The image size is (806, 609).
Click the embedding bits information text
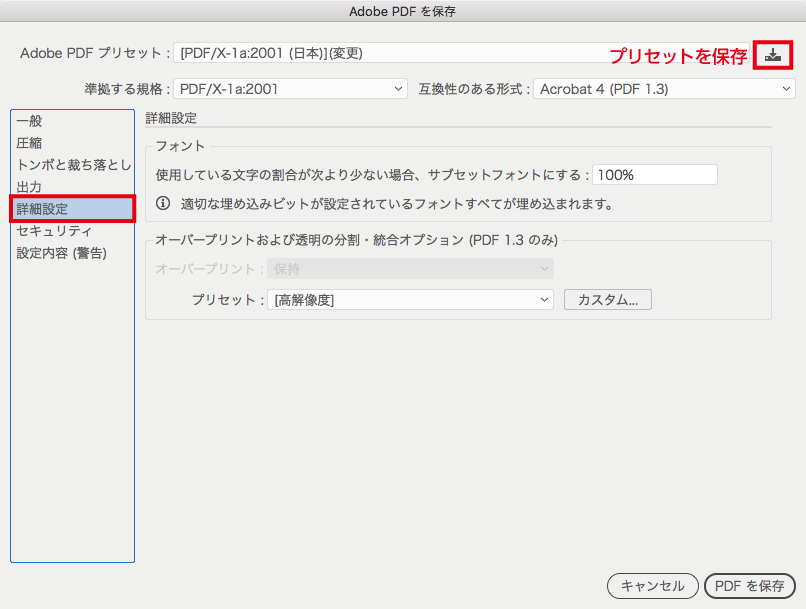tap(397, 204)
